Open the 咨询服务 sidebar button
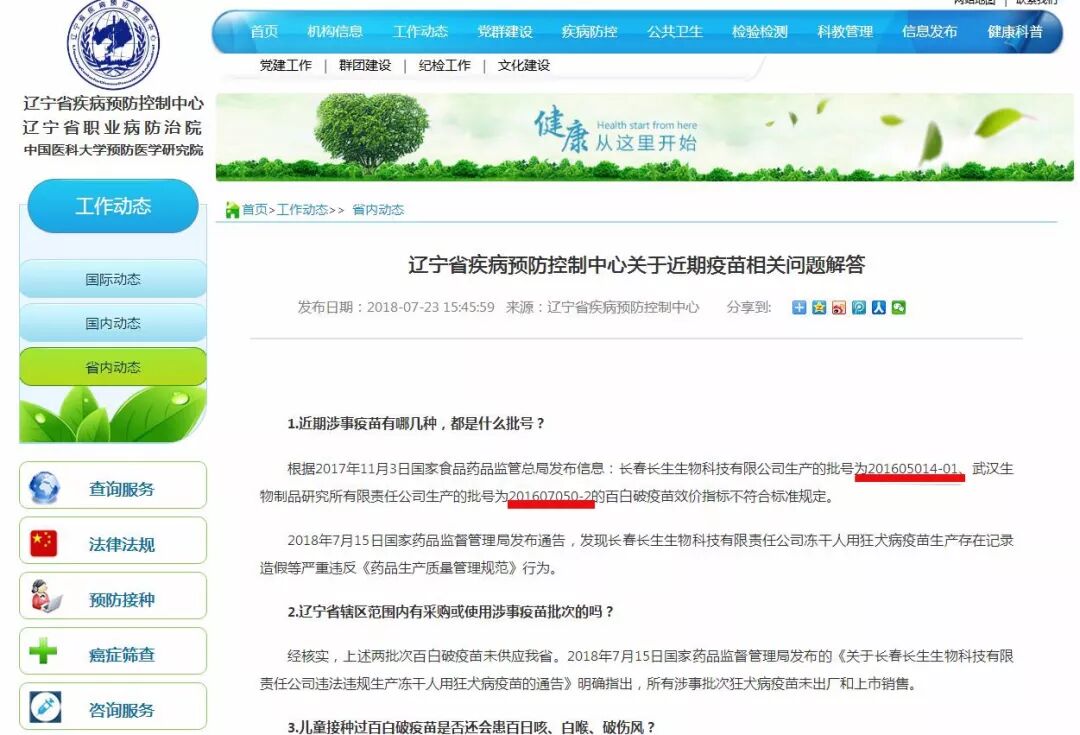 pyautogui.click(x=113, y=706)
